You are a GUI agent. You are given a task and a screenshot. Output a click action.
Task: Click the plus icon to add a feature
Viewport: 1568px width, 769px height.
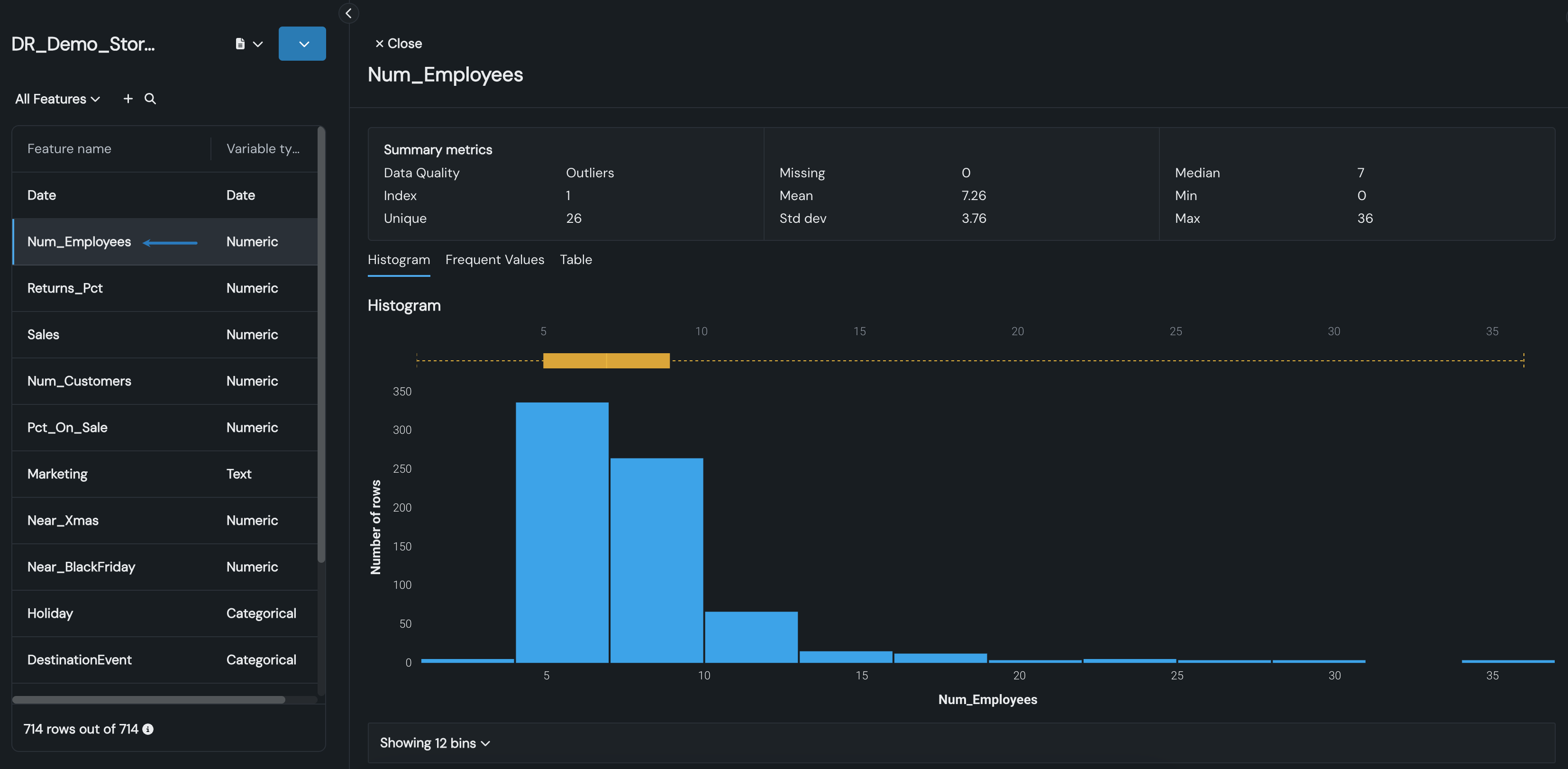point(128,99)
